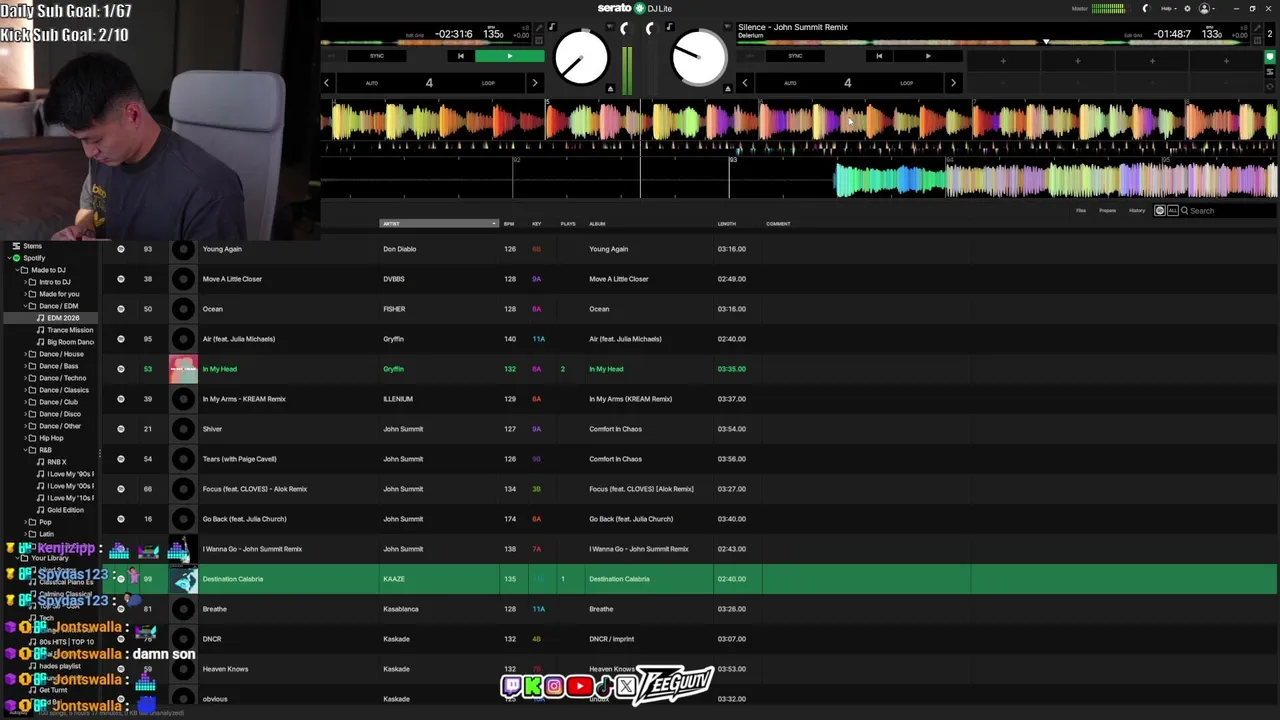The image size is (1280, 720).
Task: Click Spotify source icon on Ocean row
Action: 121,309
